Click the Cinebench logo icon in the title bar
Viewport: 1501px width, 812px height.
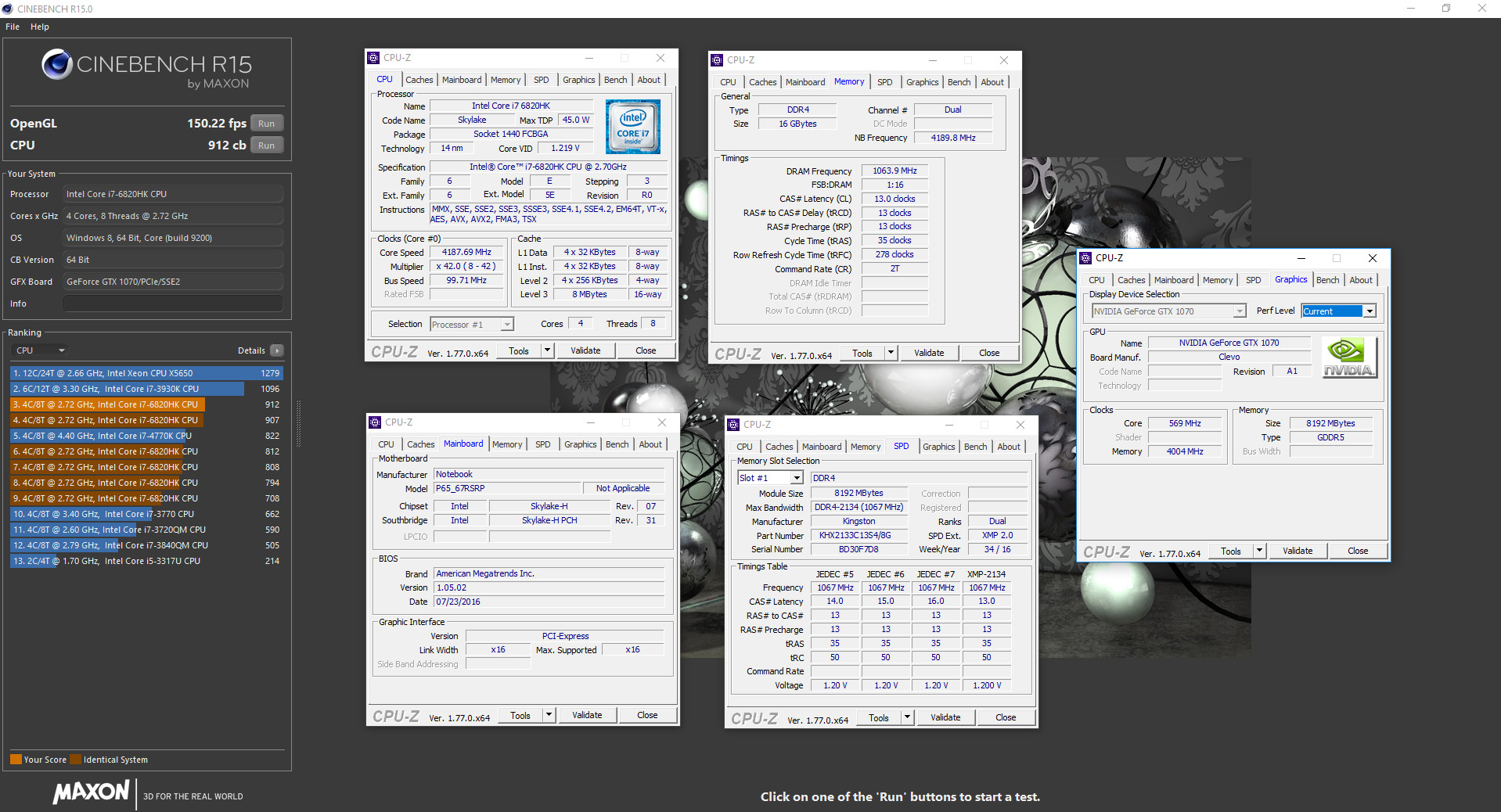(x=8, y=9)
